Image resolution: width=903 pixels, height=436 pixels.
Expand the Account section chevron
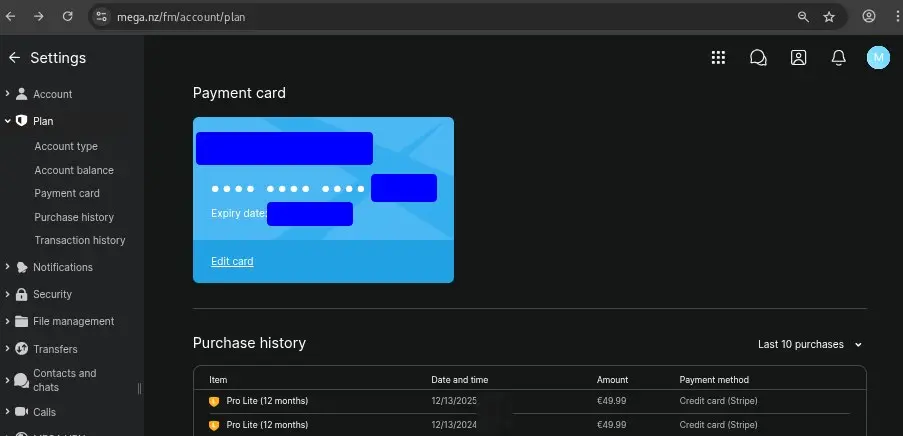(7, 94)
